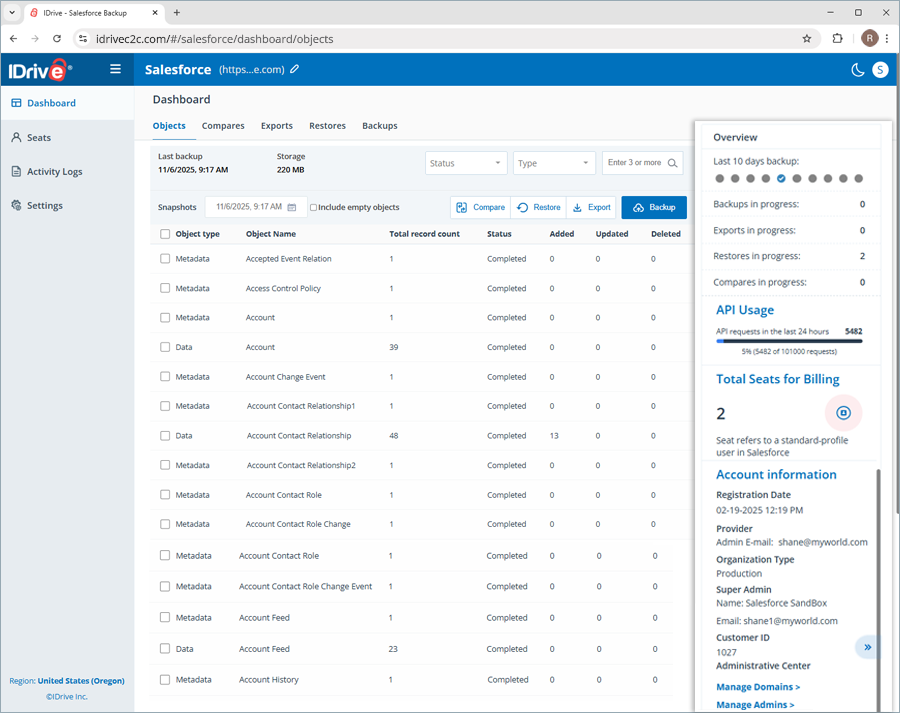Click the hamburger menu icon
This screenshot has width=900, height=713.
click(116, 69)
